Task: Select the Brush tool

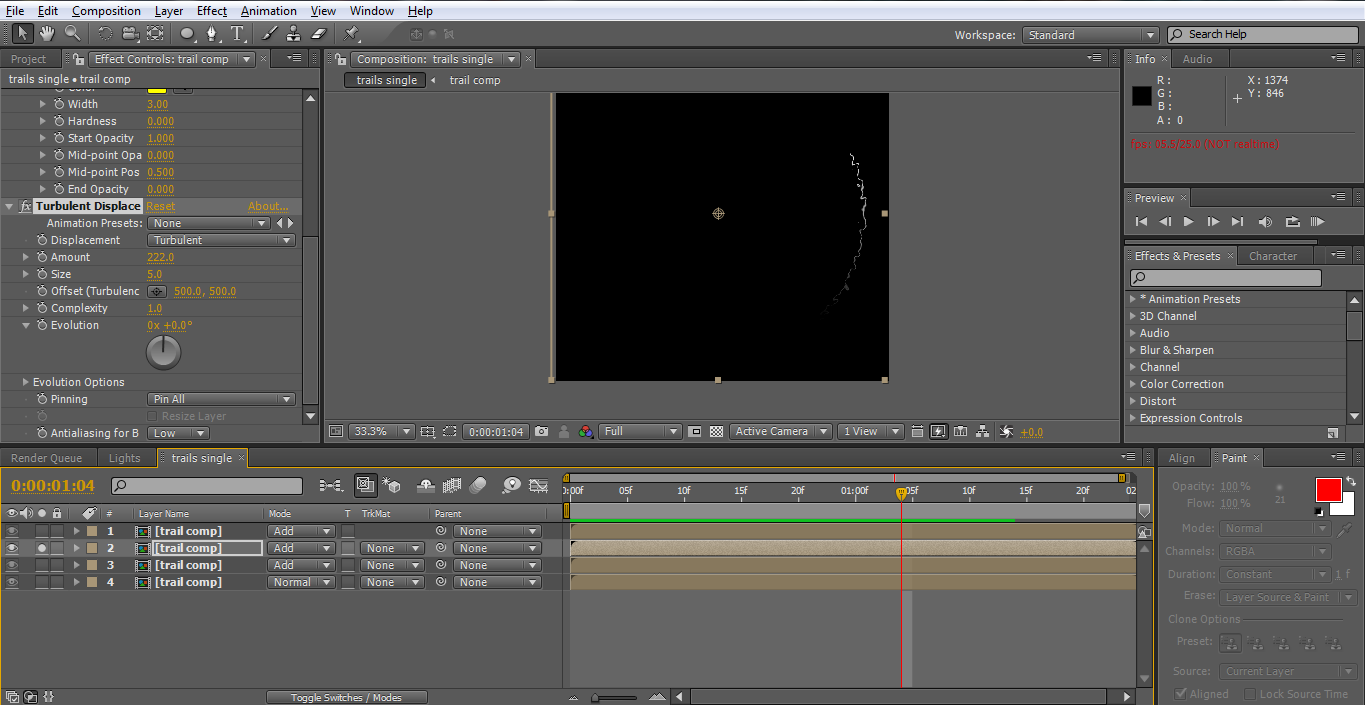Action: (x=270, y=33)
